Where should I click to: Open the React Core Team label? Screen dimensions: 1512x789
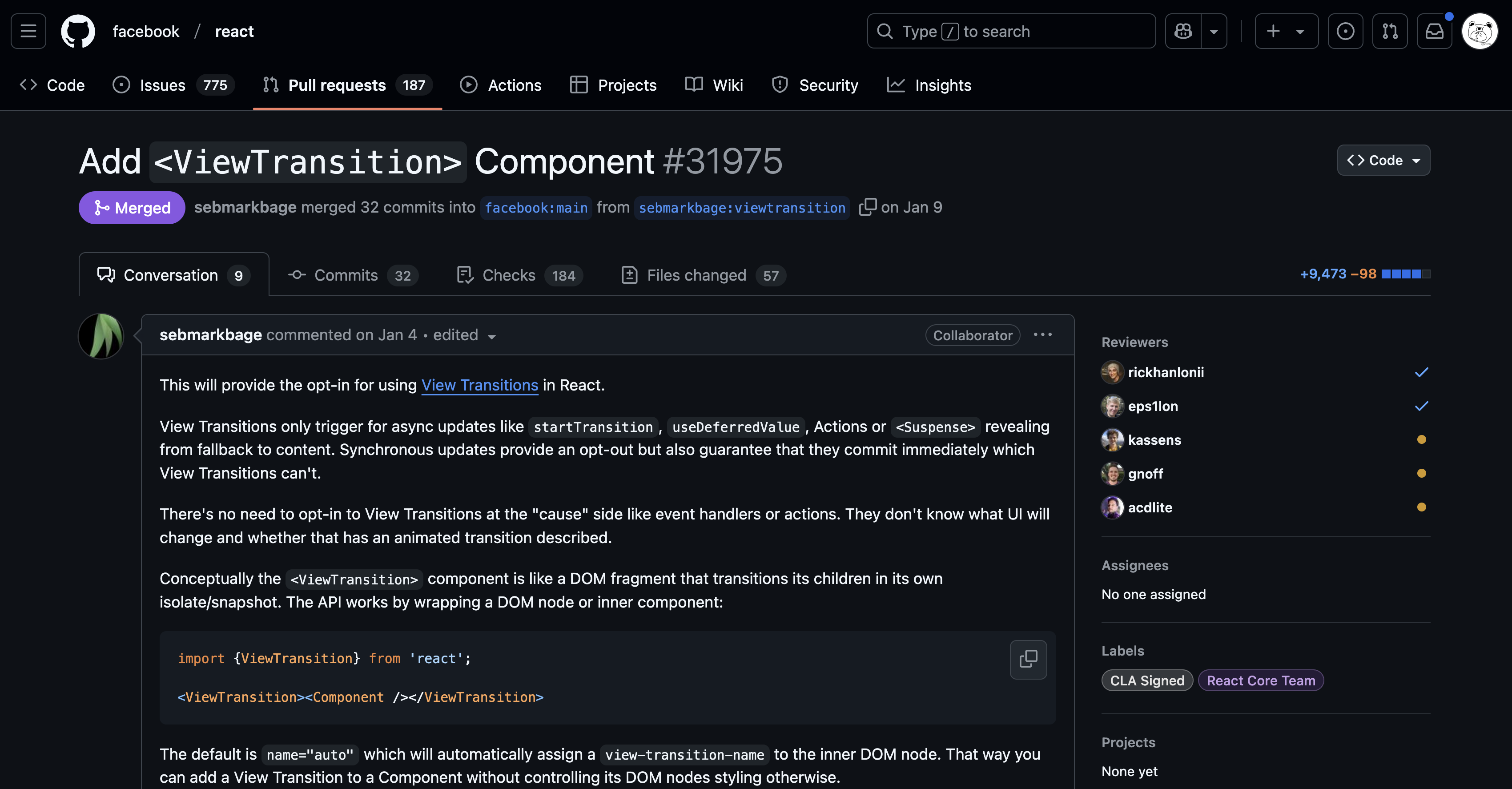[x=1261, y=680]
